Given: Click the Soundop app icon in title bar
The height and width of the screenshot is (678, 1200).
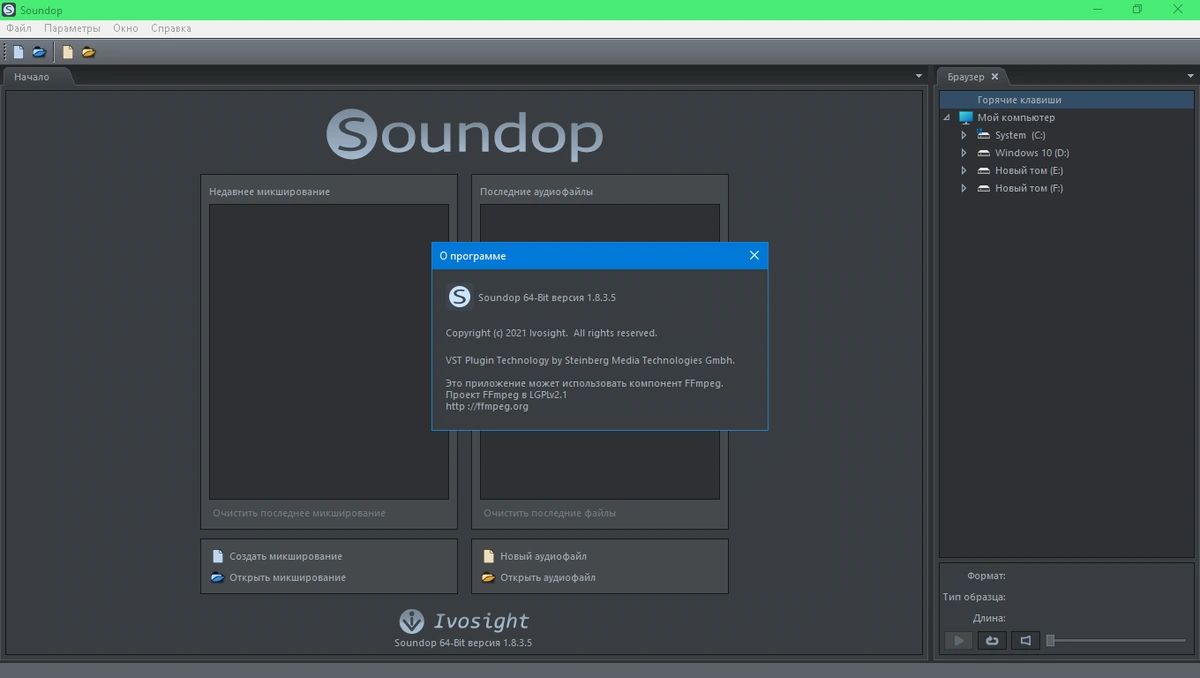Looking at the screenshot, I should 9,10.
